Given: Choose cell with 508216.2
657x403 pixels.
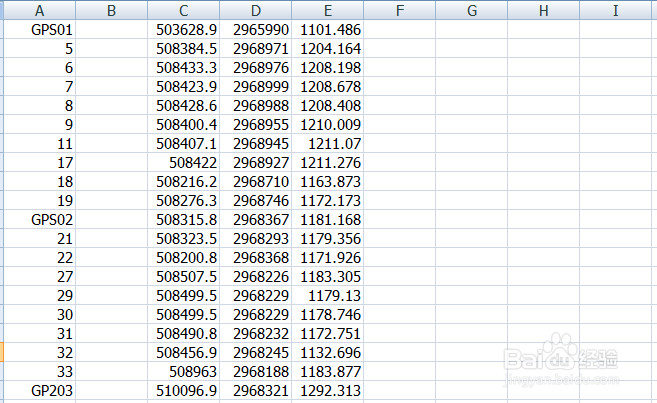Looking at the screenshot, I should [184, 181].
